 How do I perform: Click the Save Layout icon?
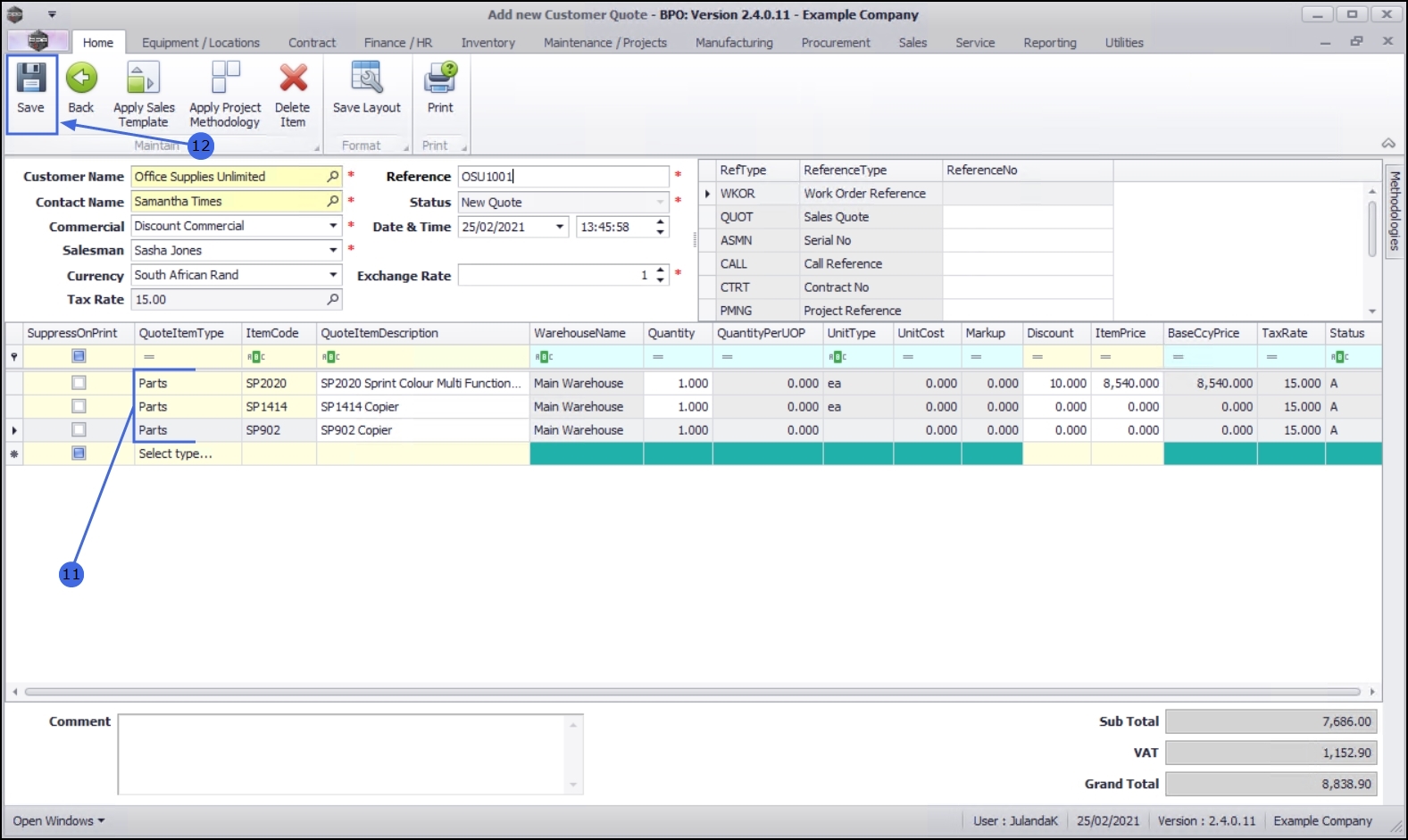(x=367, y=79)
